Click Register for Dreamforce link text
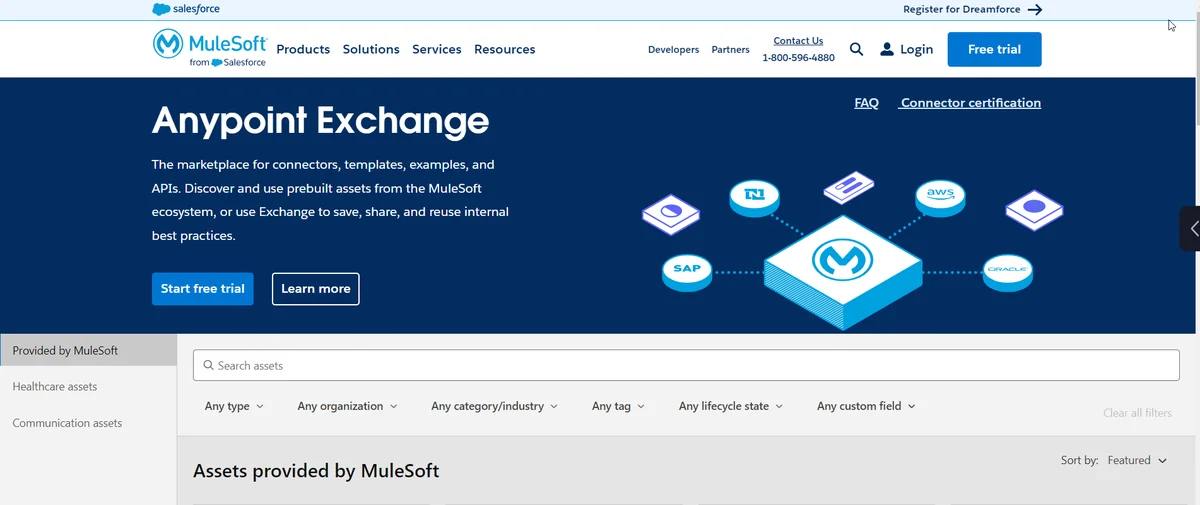Image resolution: width=1200 pixels, height=505 pixels. (962, 10)
